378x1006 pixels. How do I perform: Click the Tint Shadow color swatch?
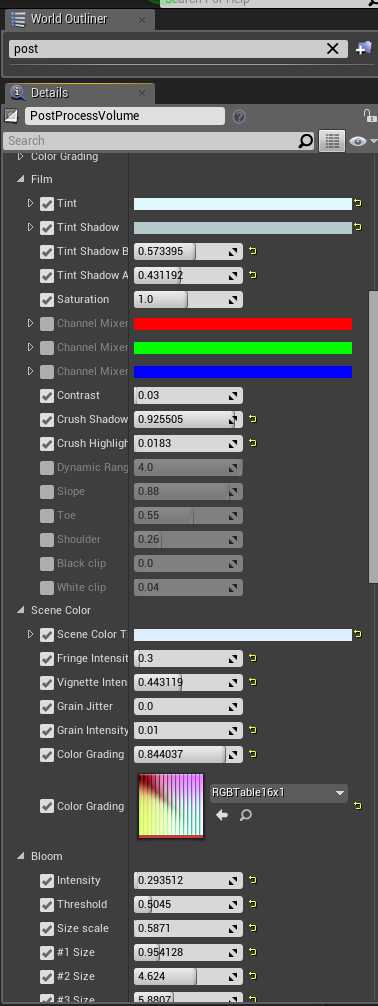click(243, 228)
